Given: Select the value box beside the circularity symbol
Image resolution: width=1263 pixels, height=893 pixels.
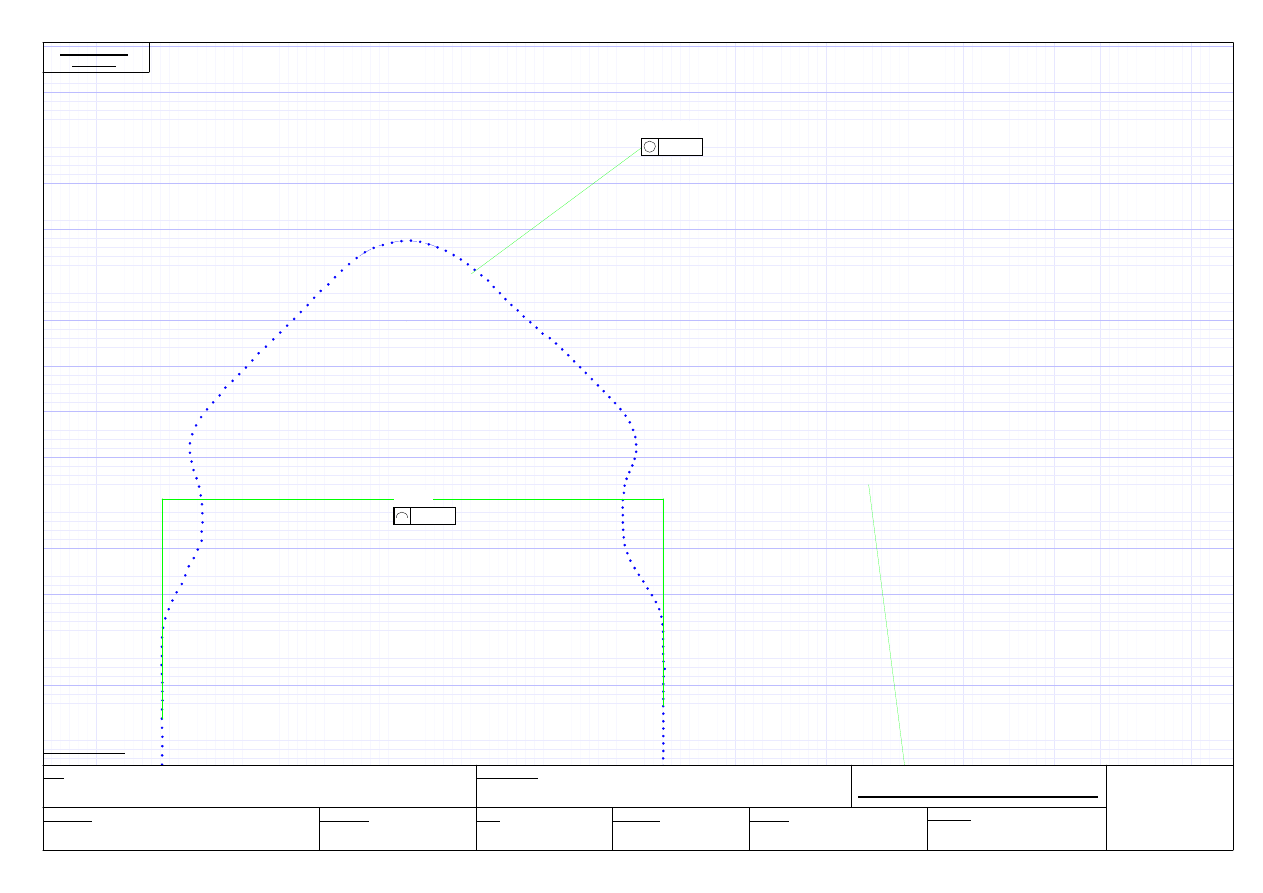Looking at the screenshot, I should [x=680, y=147].
